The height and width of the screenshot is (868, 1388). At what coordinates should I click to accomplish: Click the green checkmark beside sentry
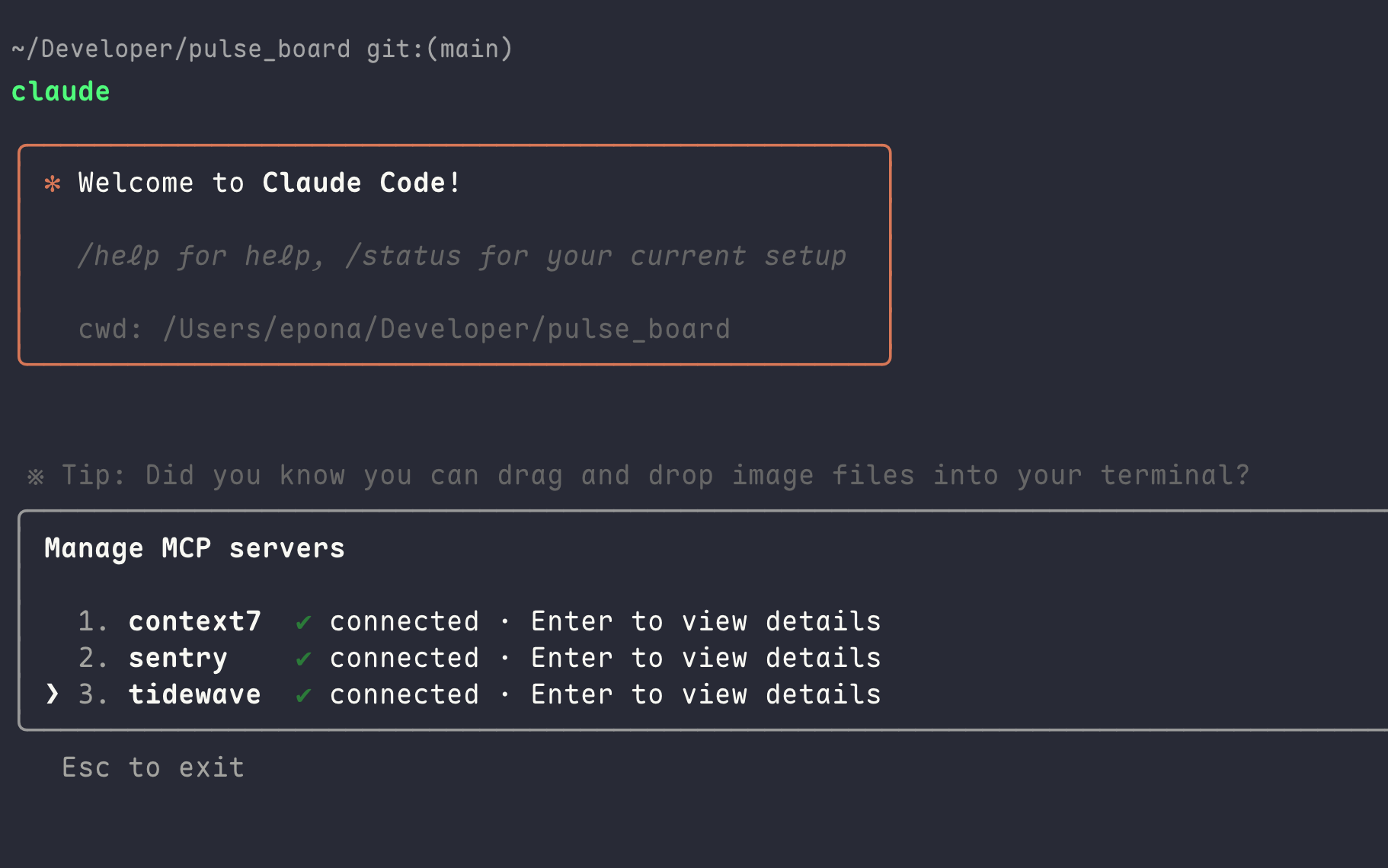coord(303,659)
